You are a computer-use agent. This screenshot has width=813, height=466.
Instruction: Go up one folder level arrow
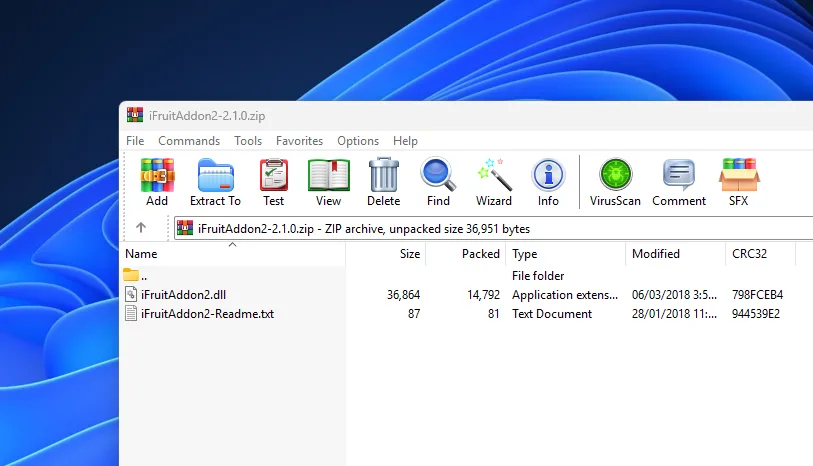[141, 228]
